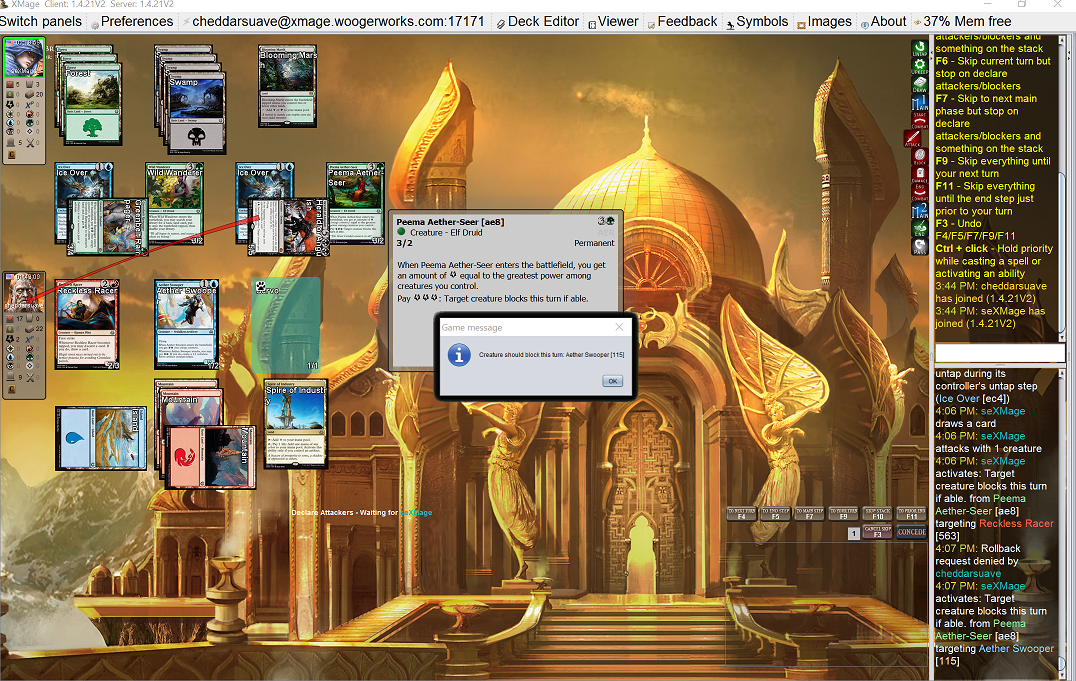Select the Main 1 phase icon
The width and height of the screenshot is (1076, 681).
(920, 103)
